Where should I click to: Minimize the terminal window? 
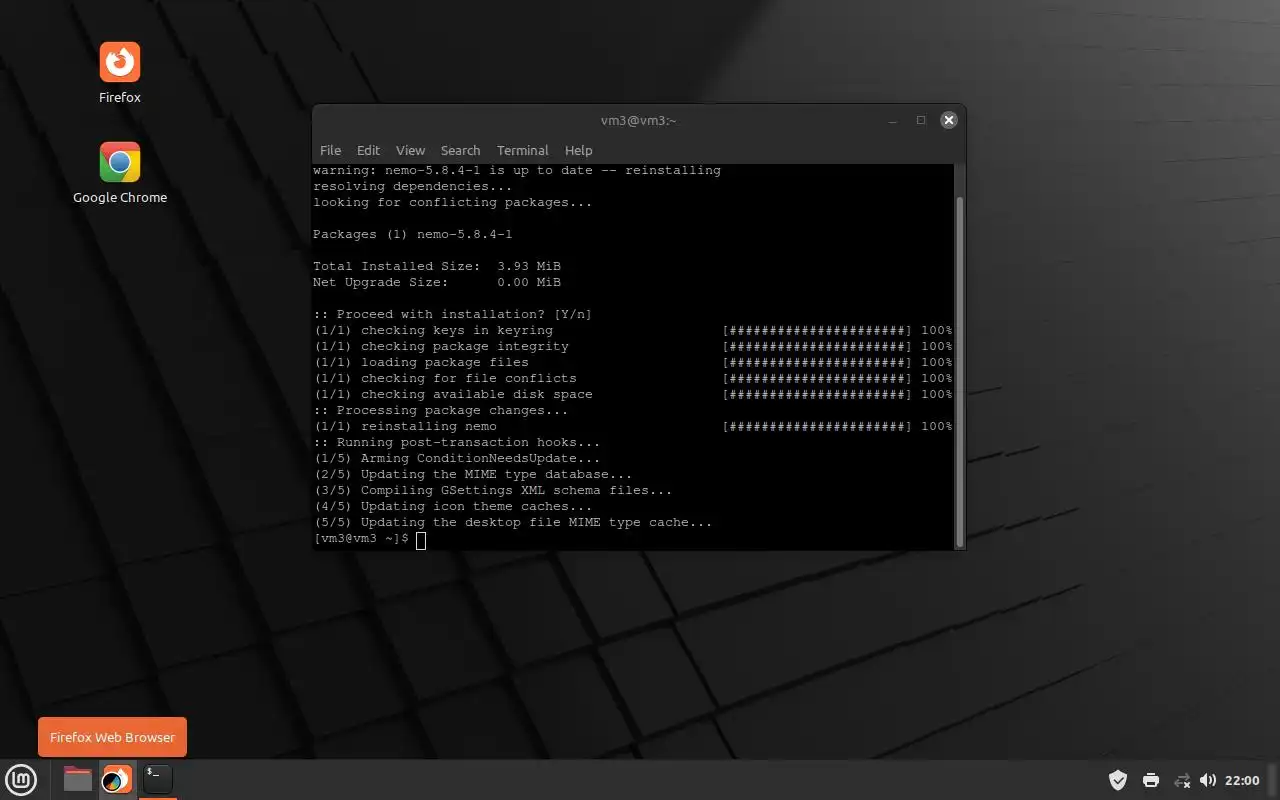[893, 120]
